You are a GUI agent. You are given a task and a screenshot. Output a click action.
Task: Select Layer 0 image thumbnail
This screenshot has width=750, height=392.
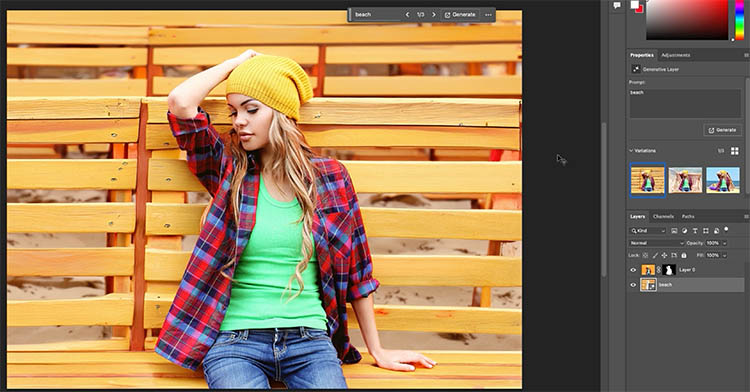pyautogui.click(x=648, y=270)
